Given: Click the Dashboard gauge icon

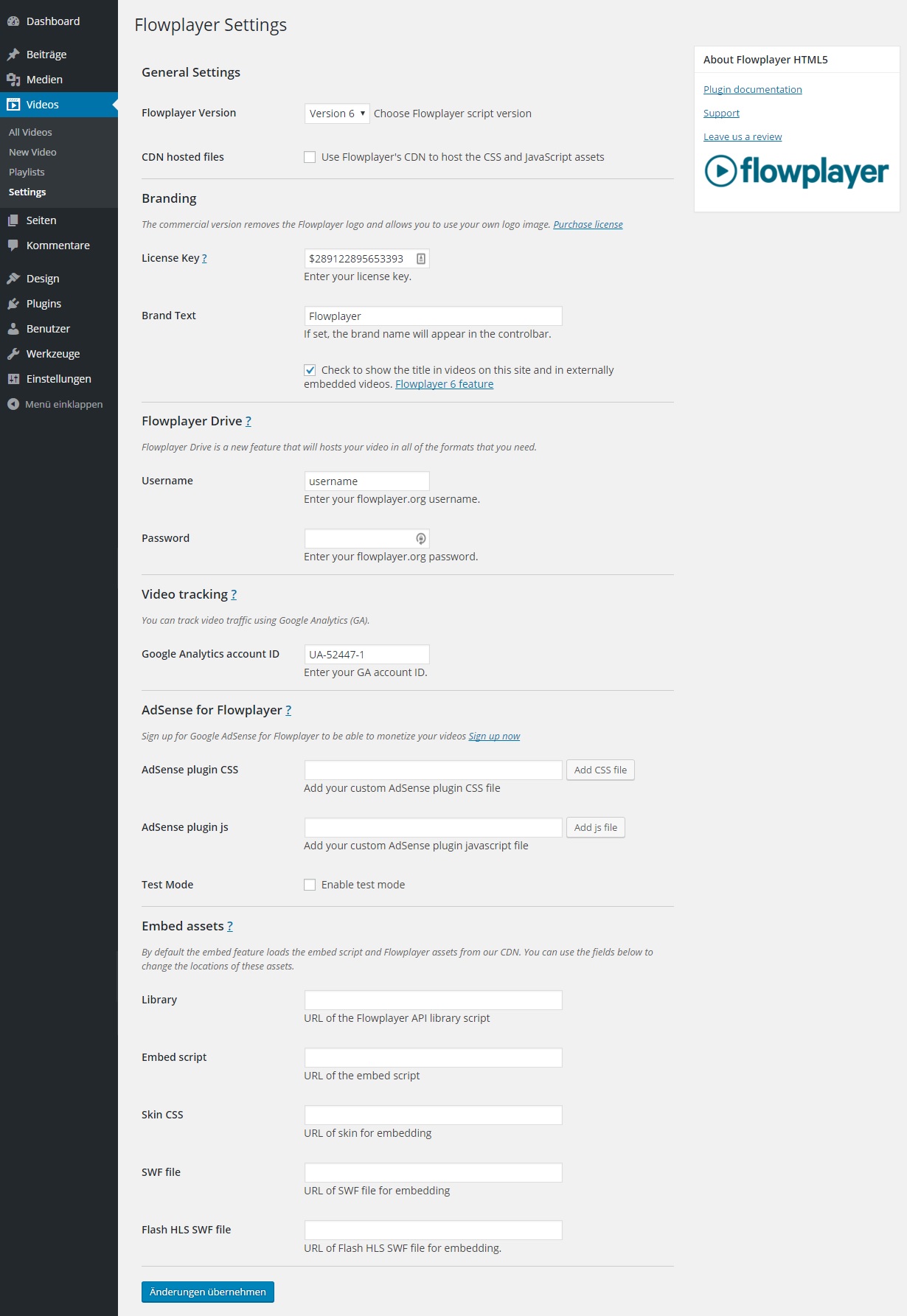Looking at the screenshot, I should coord(13,21).
